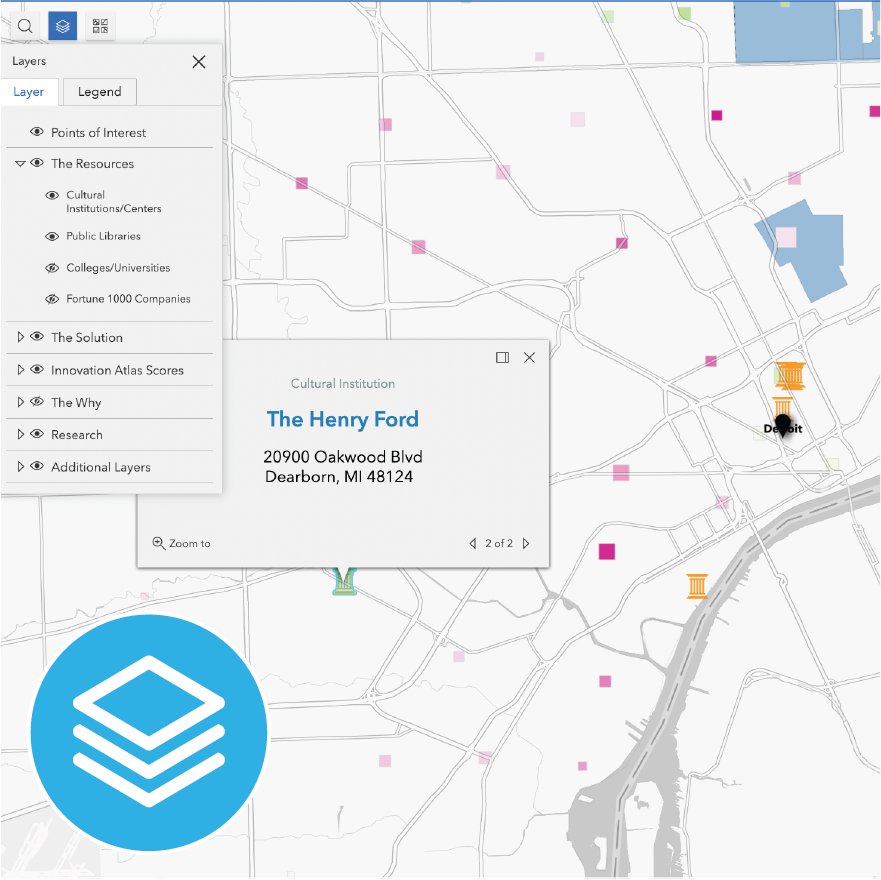Select Fortune 1000 Companies layer name

(x=128, y=299)
